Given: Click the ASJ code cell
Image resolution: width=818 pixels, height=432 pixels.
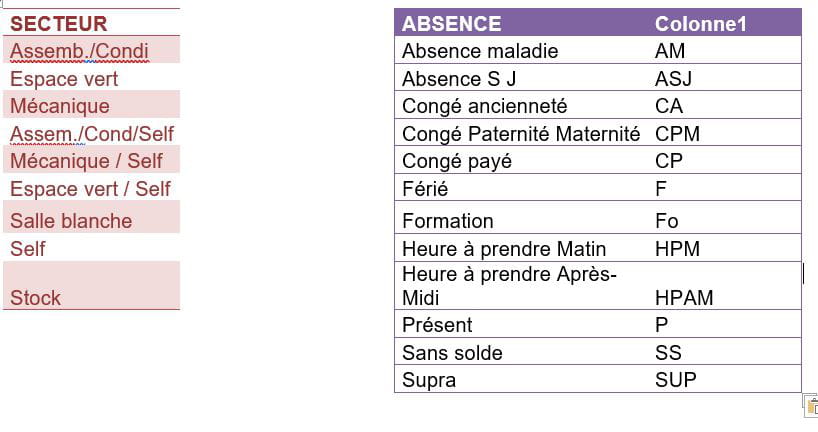Looking at the screenshot, I should [725, 78].
